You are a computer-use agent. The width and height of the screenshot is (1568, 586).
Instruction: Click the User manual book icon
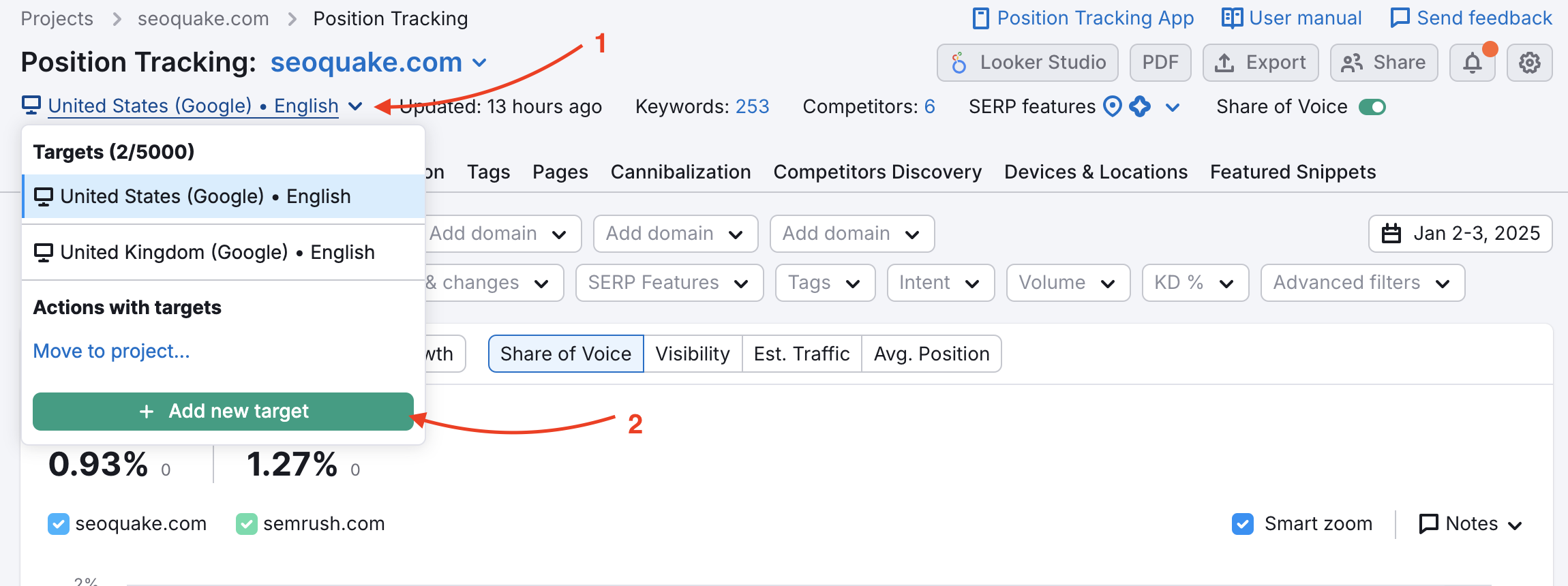(1232, 18)
